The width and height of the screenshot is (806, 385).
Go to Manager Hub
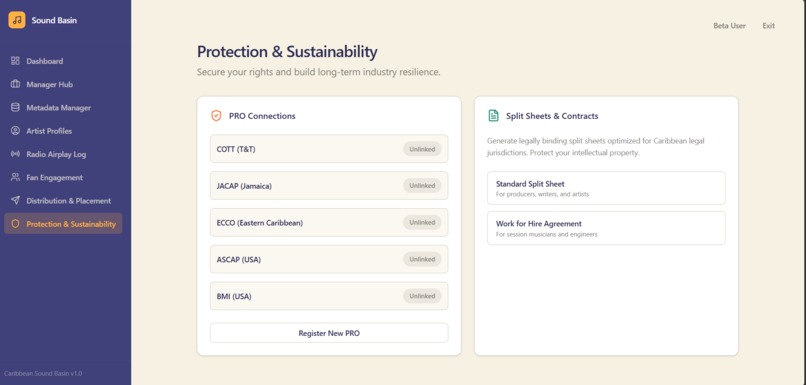[63, 84]
